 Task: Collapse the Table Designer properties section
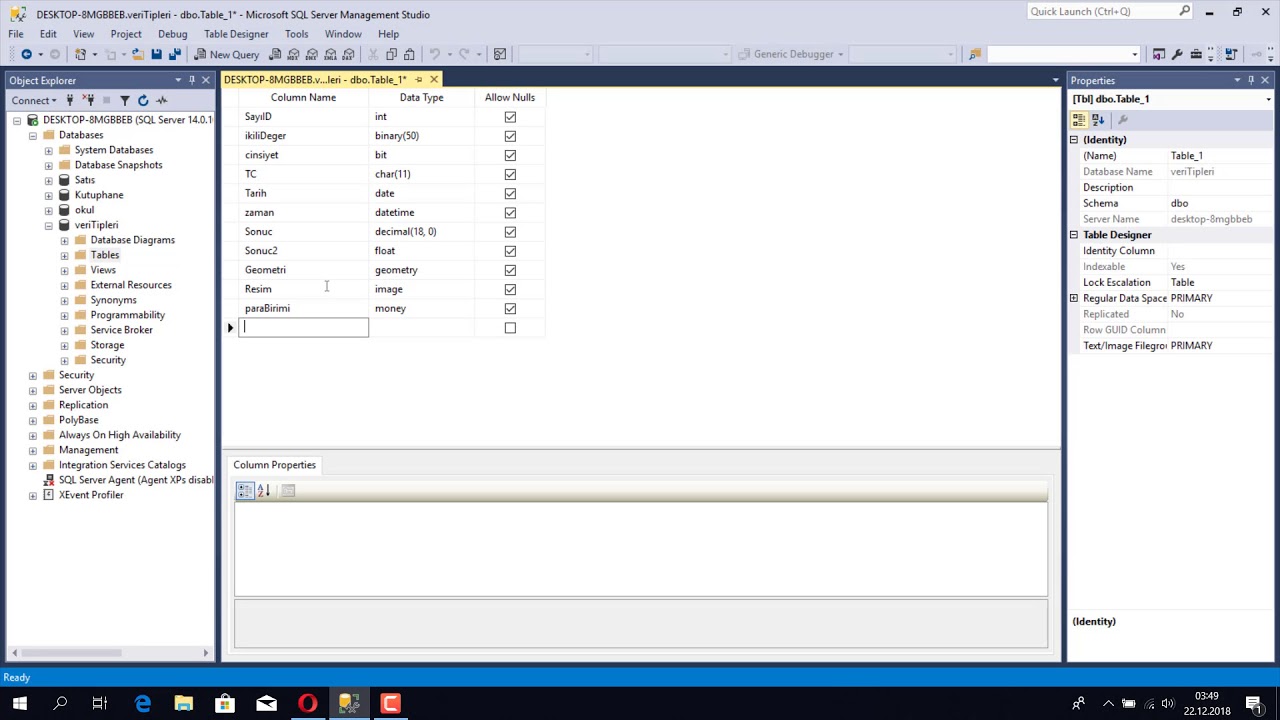[1074, 235]
